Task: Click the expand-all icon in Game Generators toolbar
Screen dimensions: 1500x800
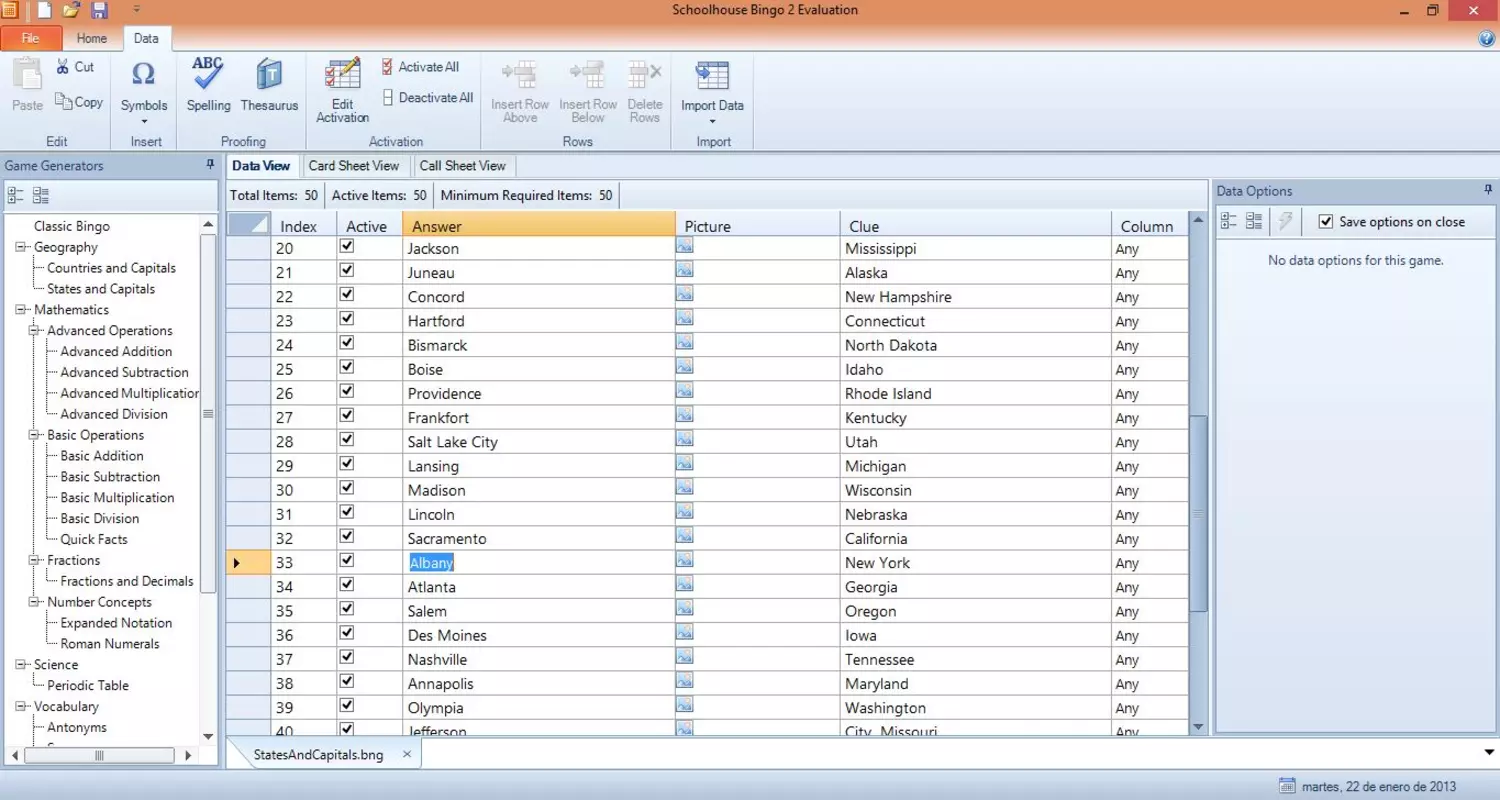Action: click(x=15, y=196)
